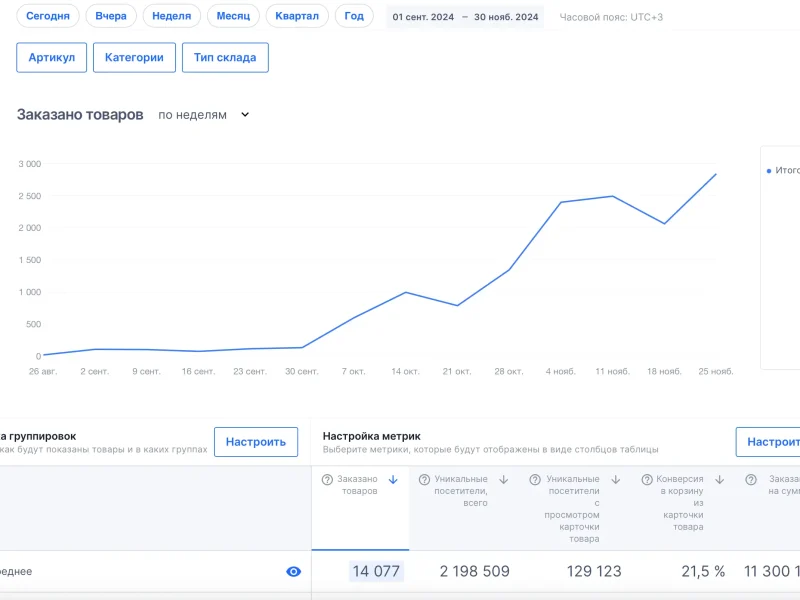Click help icon for 'Уникальные посетители, всего'
The height and width of the screenshot is (600, 800).
pyautogui.click(x=424, y=480)
